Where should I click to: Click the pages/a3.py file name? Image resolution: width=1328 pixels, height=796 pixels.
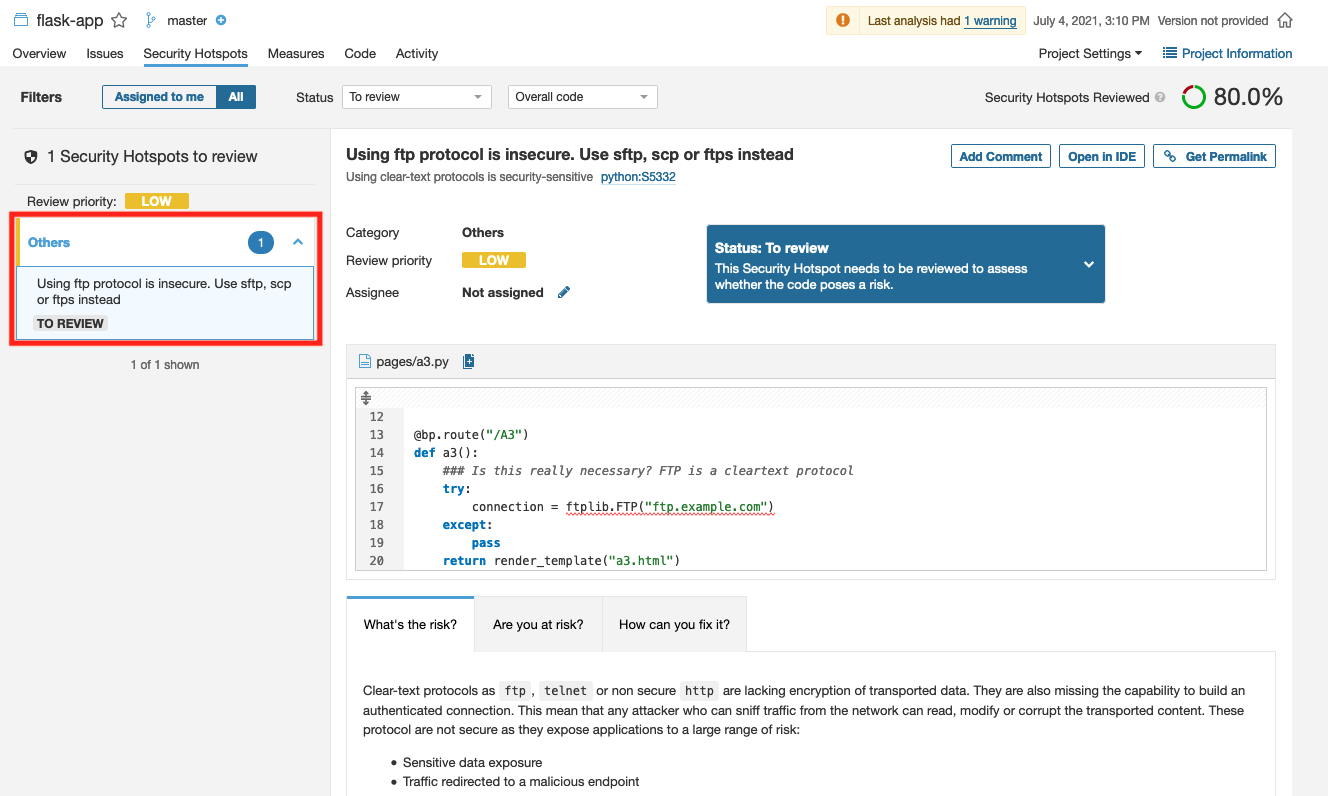pos(413,361)
